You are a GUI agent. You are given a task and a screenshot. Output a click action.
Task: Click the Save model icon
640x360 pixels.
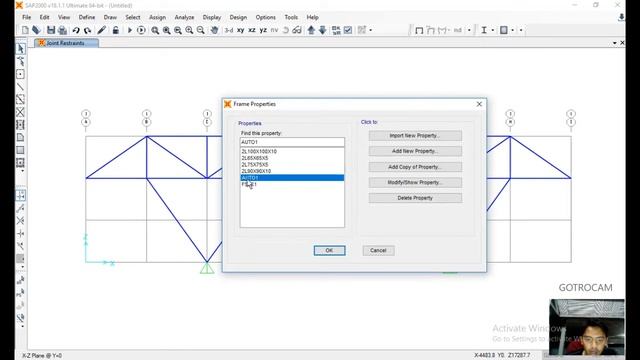(x=51, y=30)
